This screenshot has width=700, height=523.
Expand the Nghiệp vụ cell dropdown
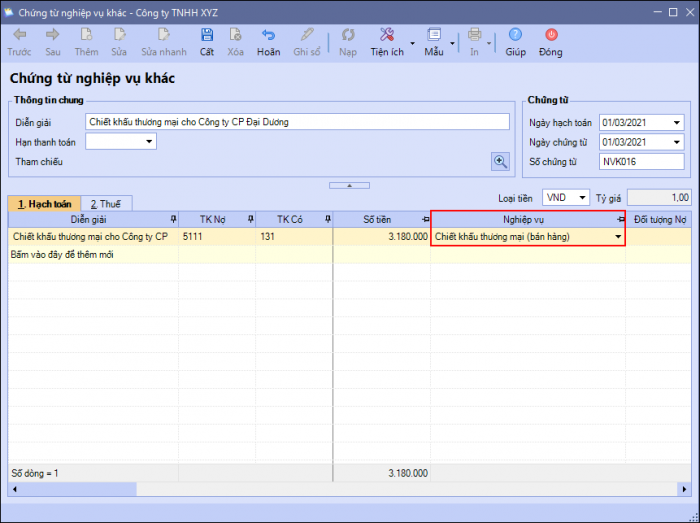(617, 237)
